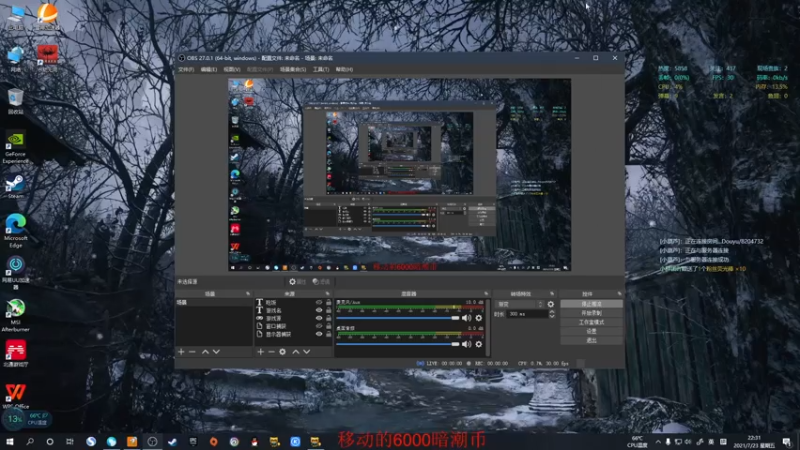Remove selected source with minus icon

(x=271, y=352)
